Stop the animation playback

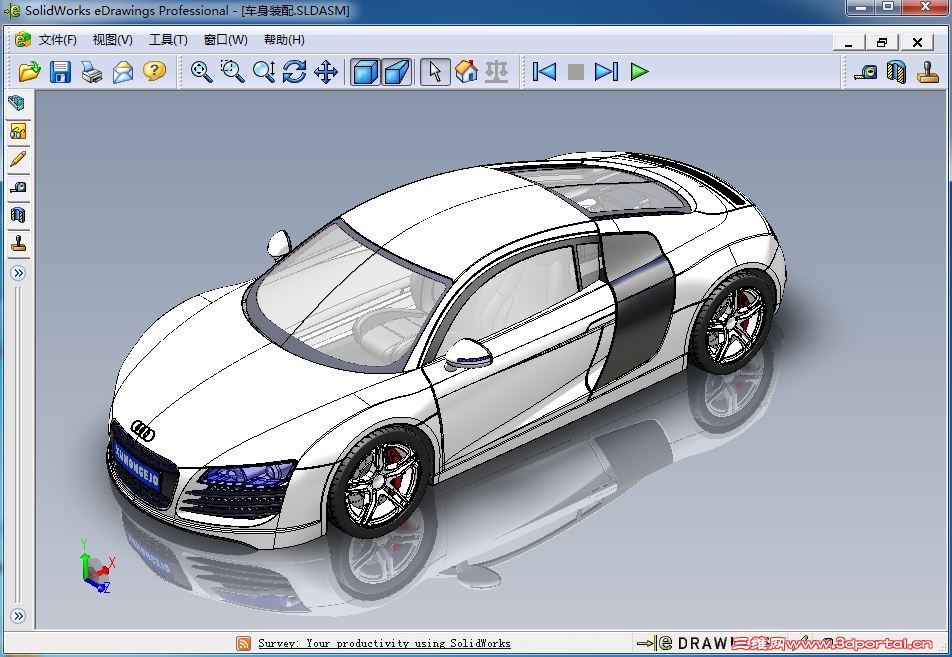pyautogui.click(x=576, y=72)
